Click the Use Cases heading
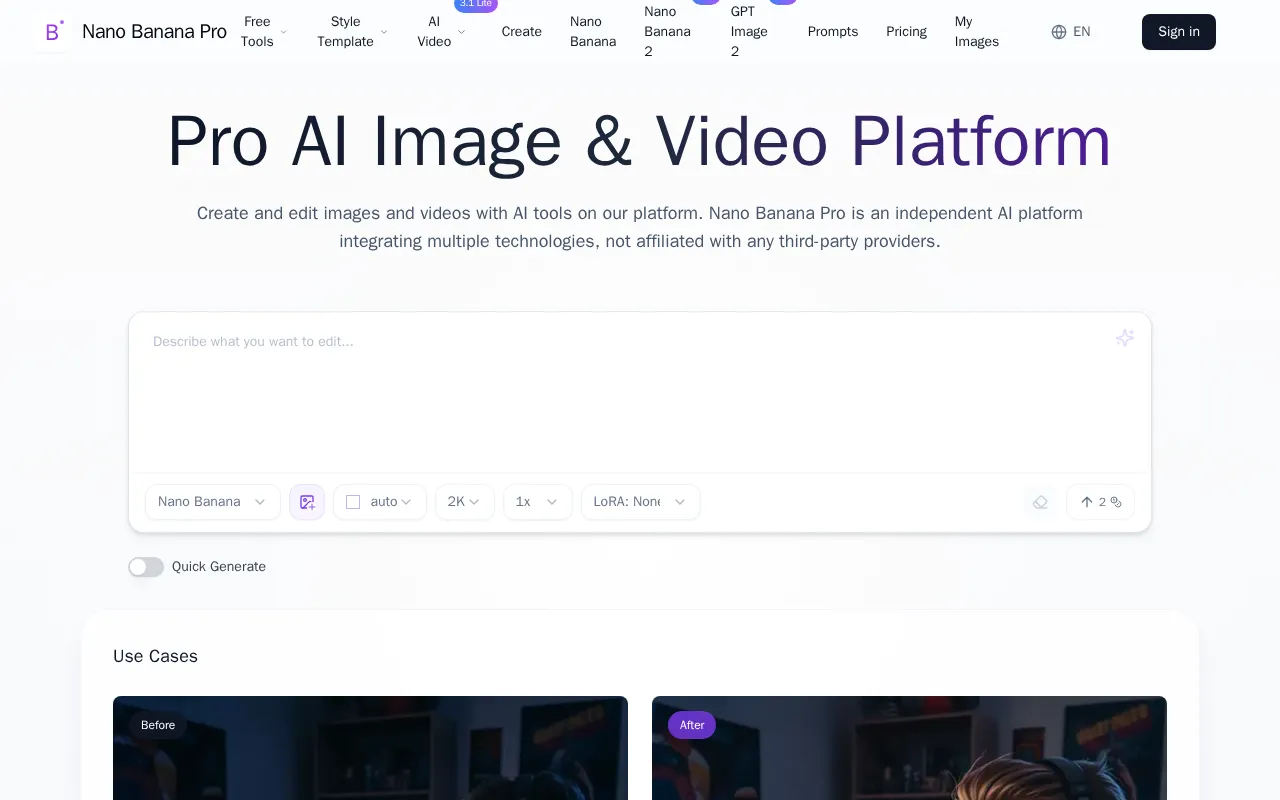 pos(155,656)
